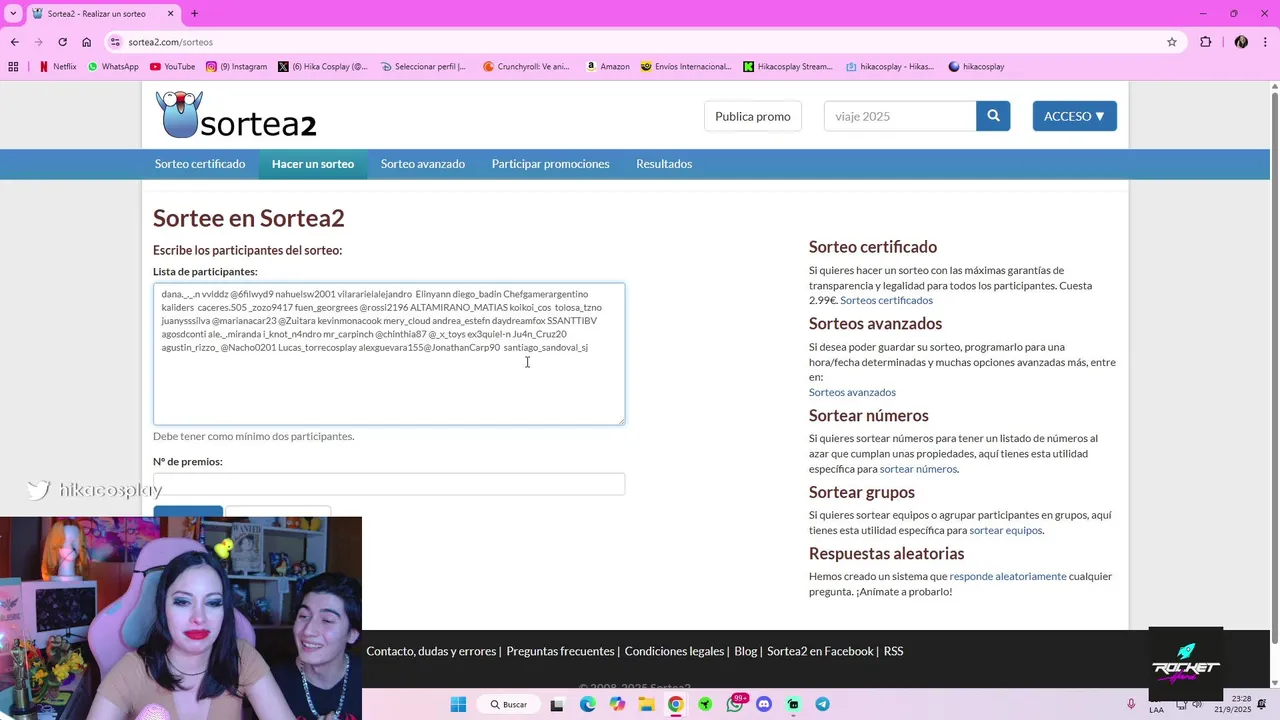1280x720 pixels.
Task: Open YouTube bookmark
Action: pyautogui.click(x=172, y=67)
